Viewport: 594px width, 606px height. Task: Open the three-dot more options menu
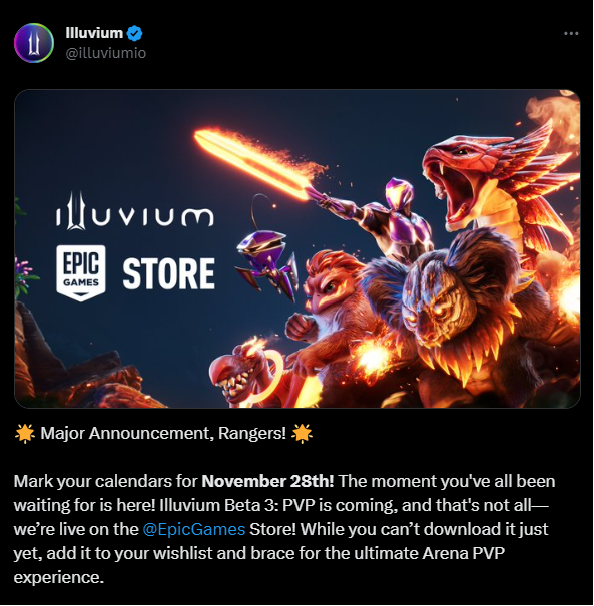tap(571, 34)
